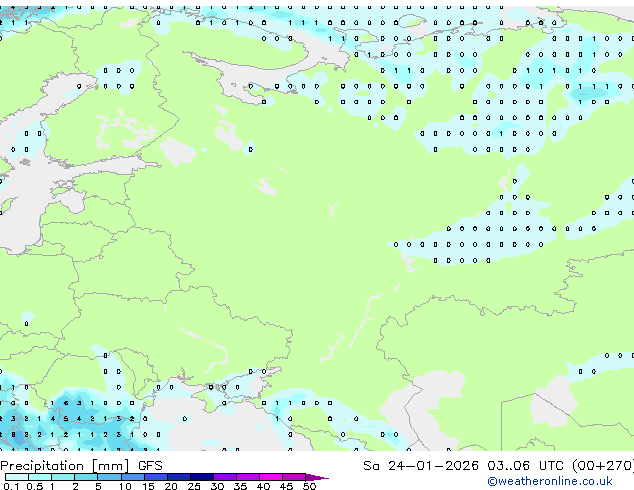This screenshot has height=490, width=634.
Task: Click the legend swatch between 2 and 5
Action: click(86, 477)
